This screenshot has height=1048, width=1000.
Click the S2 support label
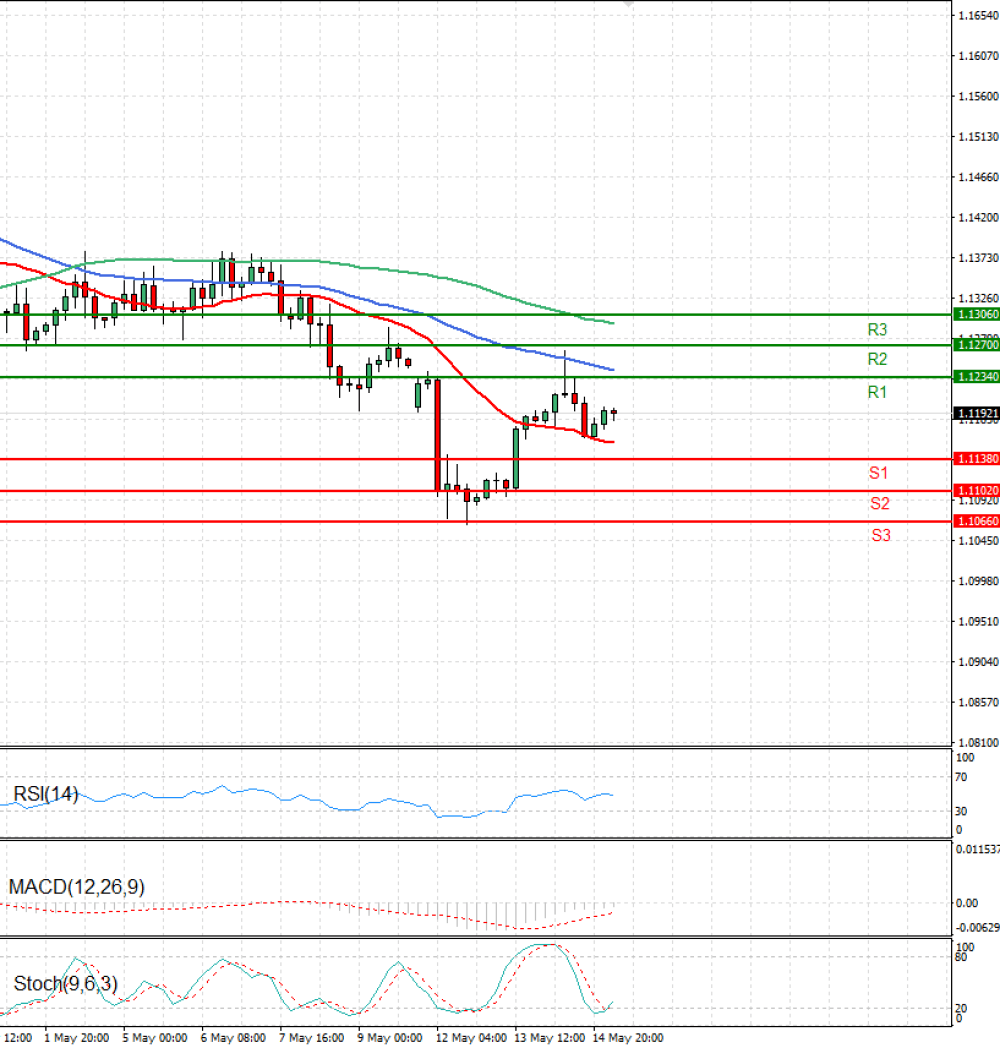point(880,503)
